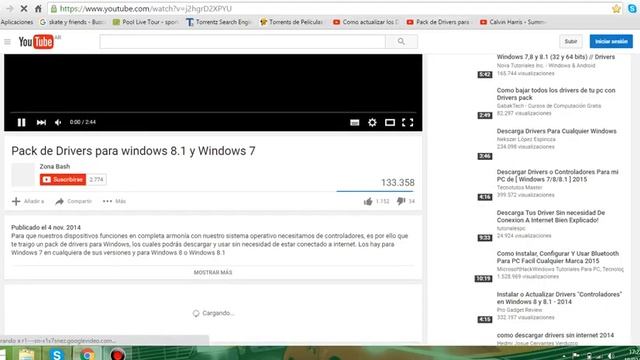Viewport: 640px width, 360px height.
Task: Open Windows 7,8 y 8.1 Drivers suggested video
Action: [556, 57]
